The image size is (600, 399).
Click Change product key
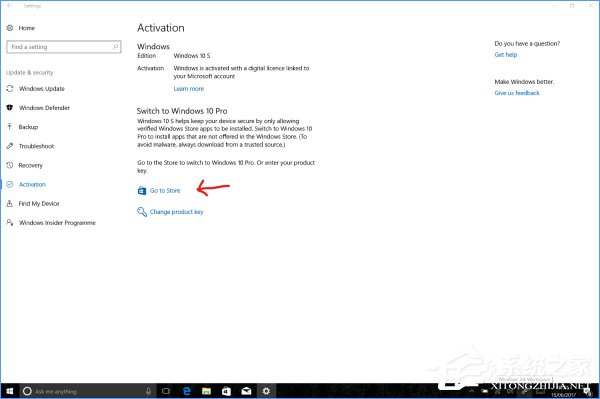[x=176, y=212]
